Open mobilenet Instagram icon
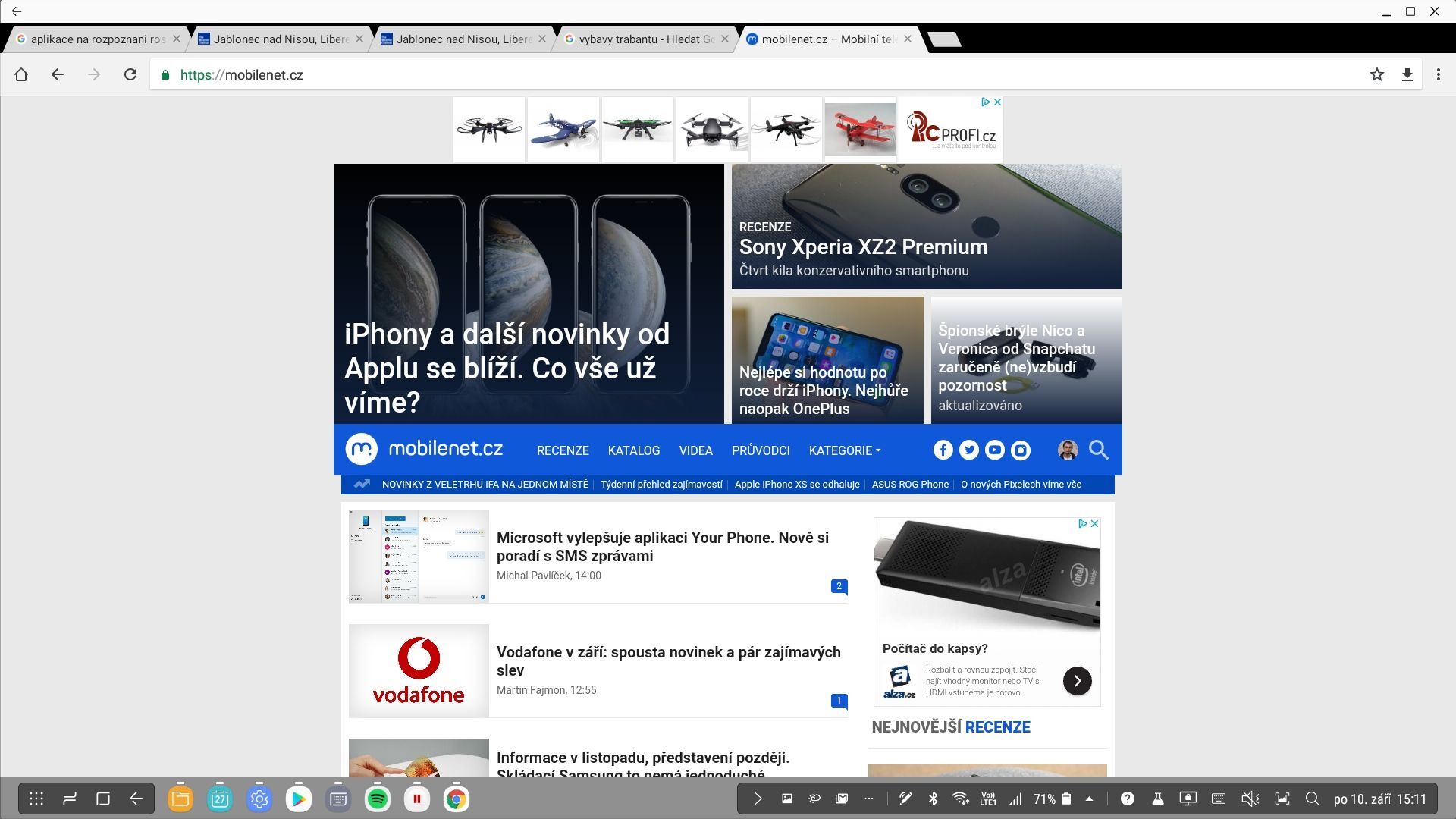 pyautogui.click(x=1021, y=450)
